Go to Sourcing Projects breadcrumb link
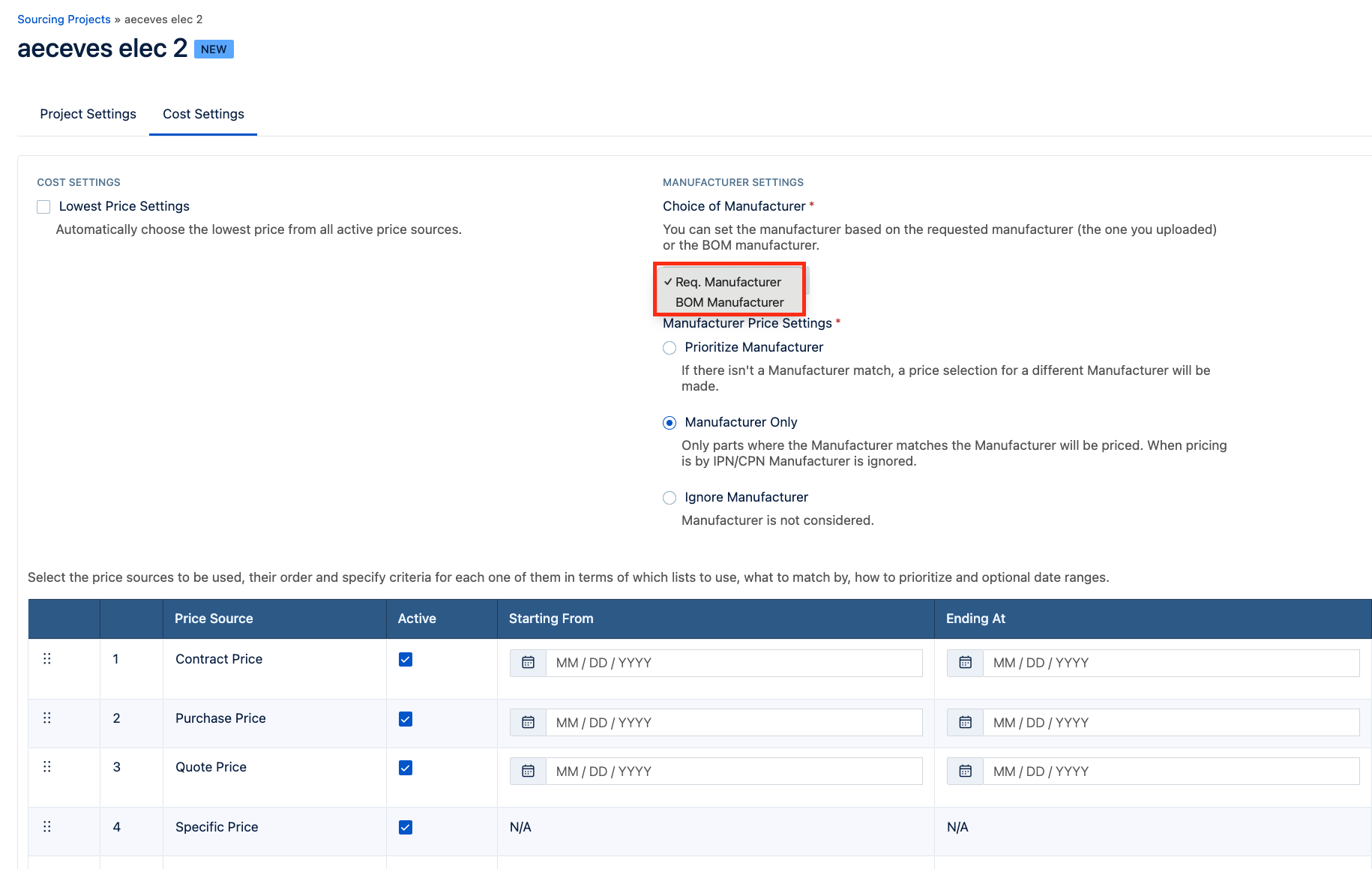Viewport: 1372px width, 869px height. (x=64, y=19)
